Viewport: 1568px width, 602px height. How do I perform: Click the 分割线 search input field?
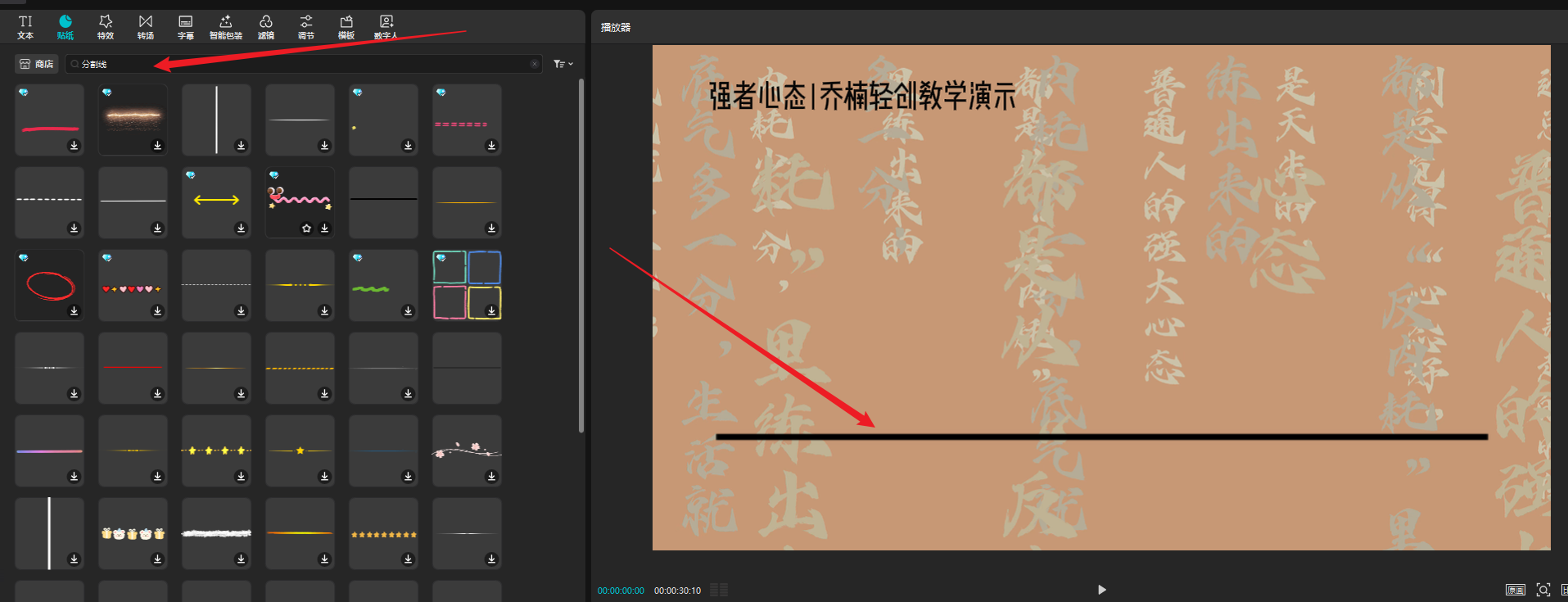click(303, 64)
